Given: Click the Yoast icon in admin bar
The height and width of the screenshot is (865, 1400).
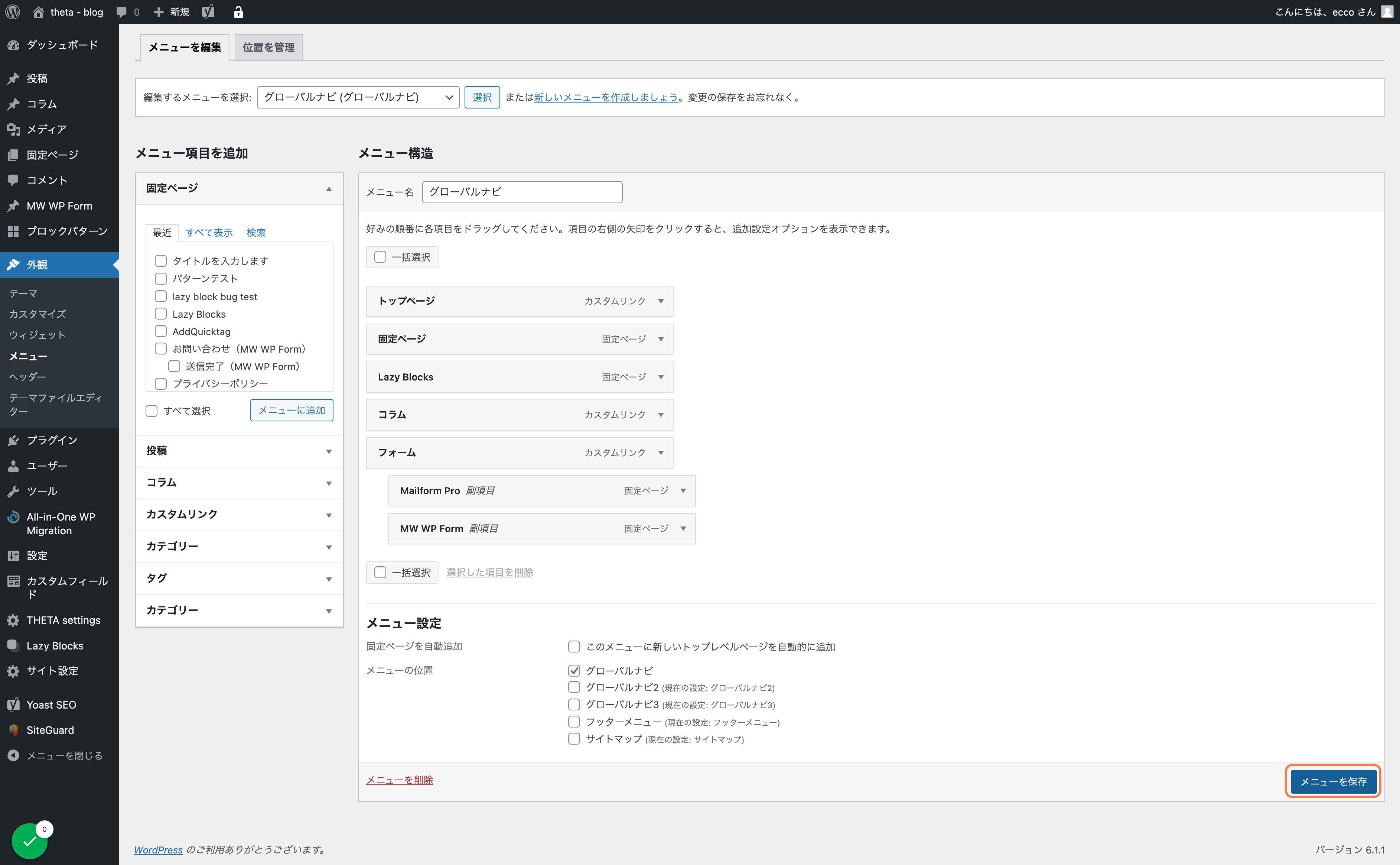Looking at the screenshot, I should (x=208, y=12).
